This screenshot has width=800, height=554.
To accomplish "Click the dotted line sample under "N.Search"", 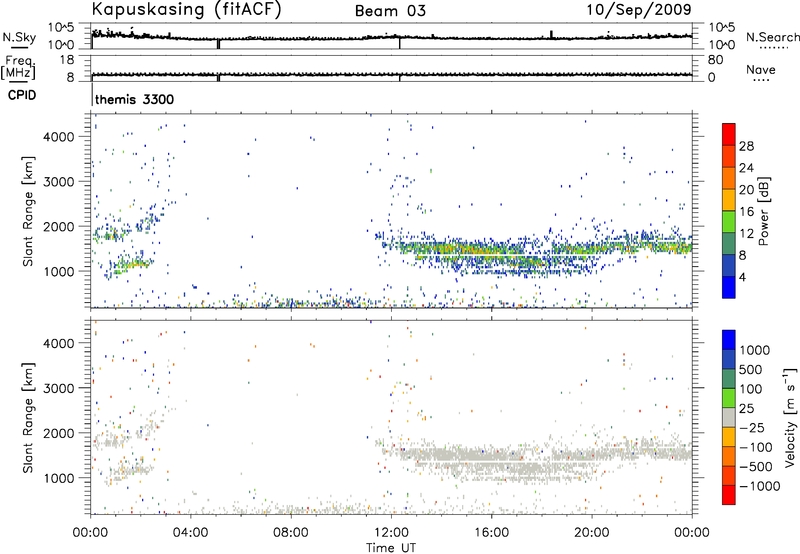I will click(773, 48).
